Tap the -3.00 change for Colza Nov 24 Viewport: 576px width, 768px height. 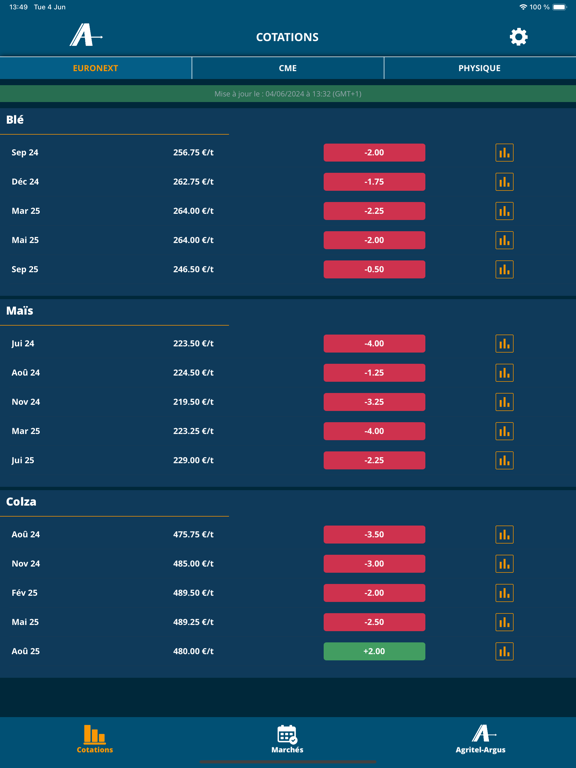(374, 564)
